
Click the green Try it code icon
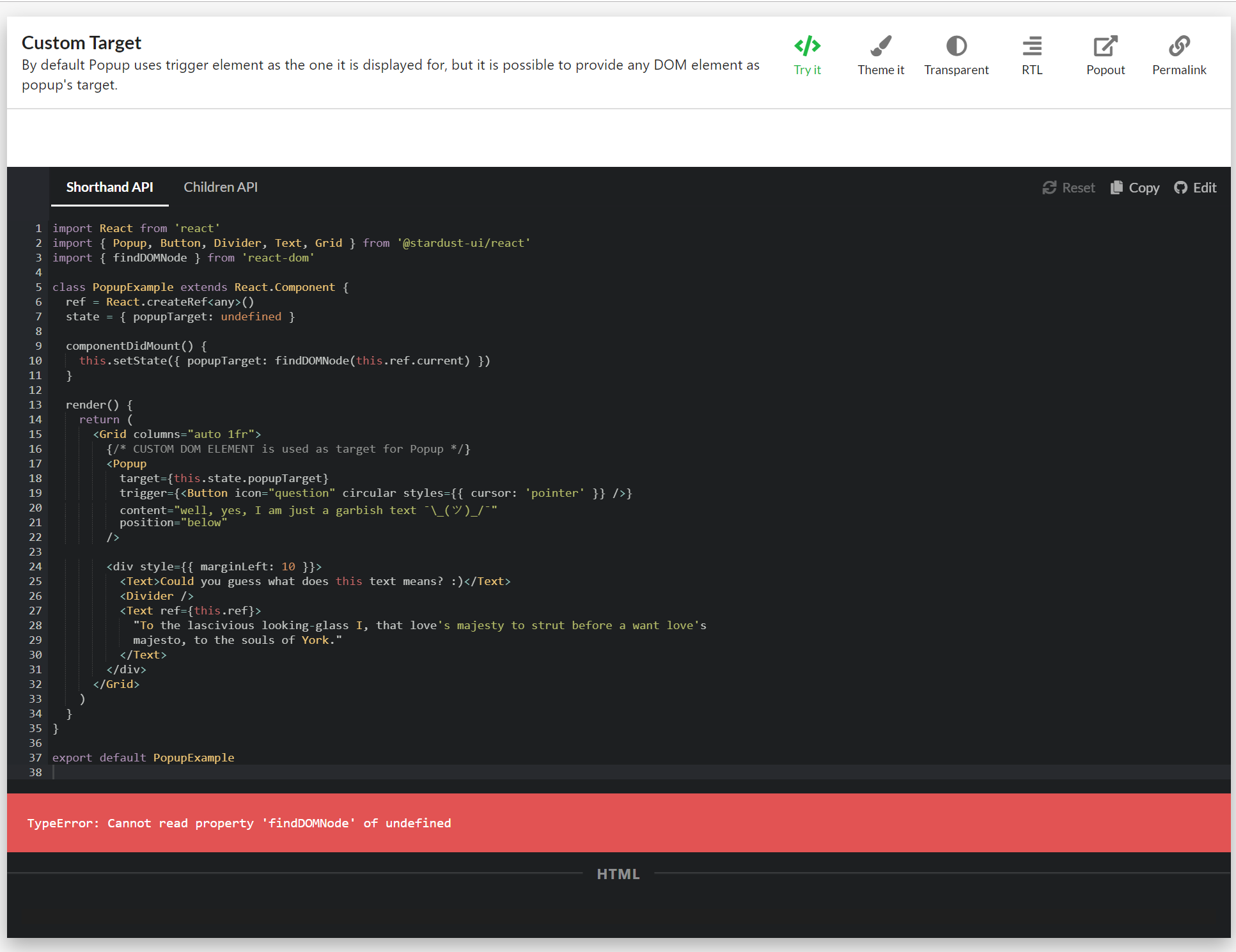[807, 46]
